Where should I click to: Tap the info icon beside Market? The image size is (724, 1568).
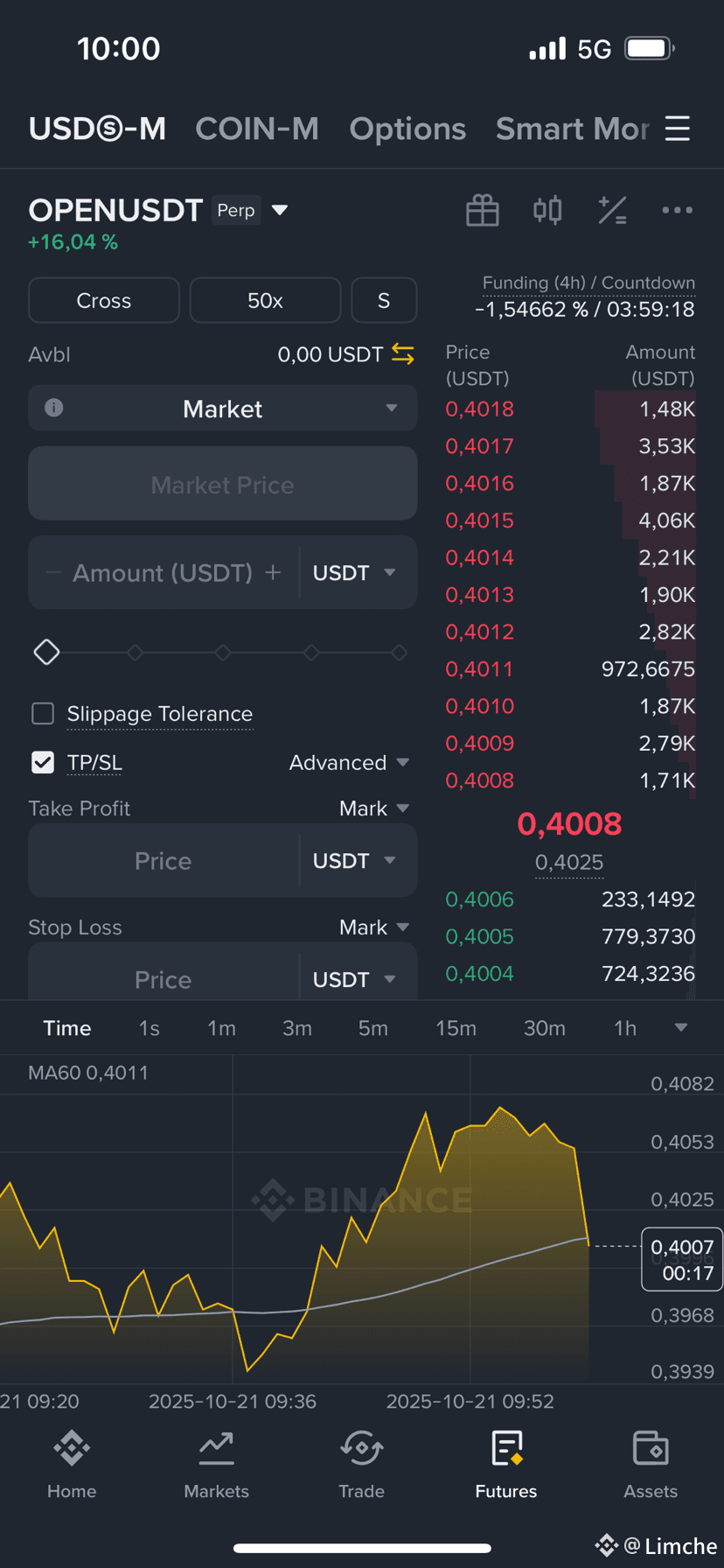click(x=53, y=408)
